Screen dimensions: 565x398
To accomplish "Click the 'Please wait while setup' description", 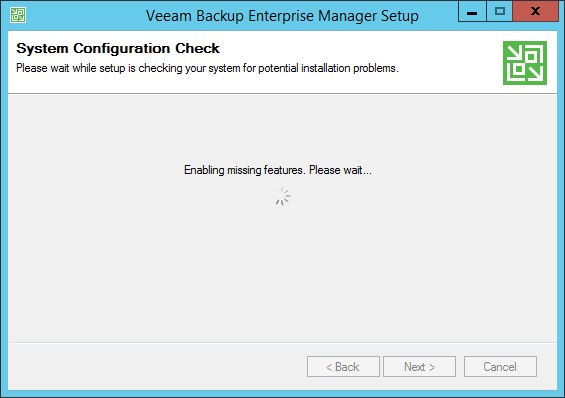I will click(207, 68).
